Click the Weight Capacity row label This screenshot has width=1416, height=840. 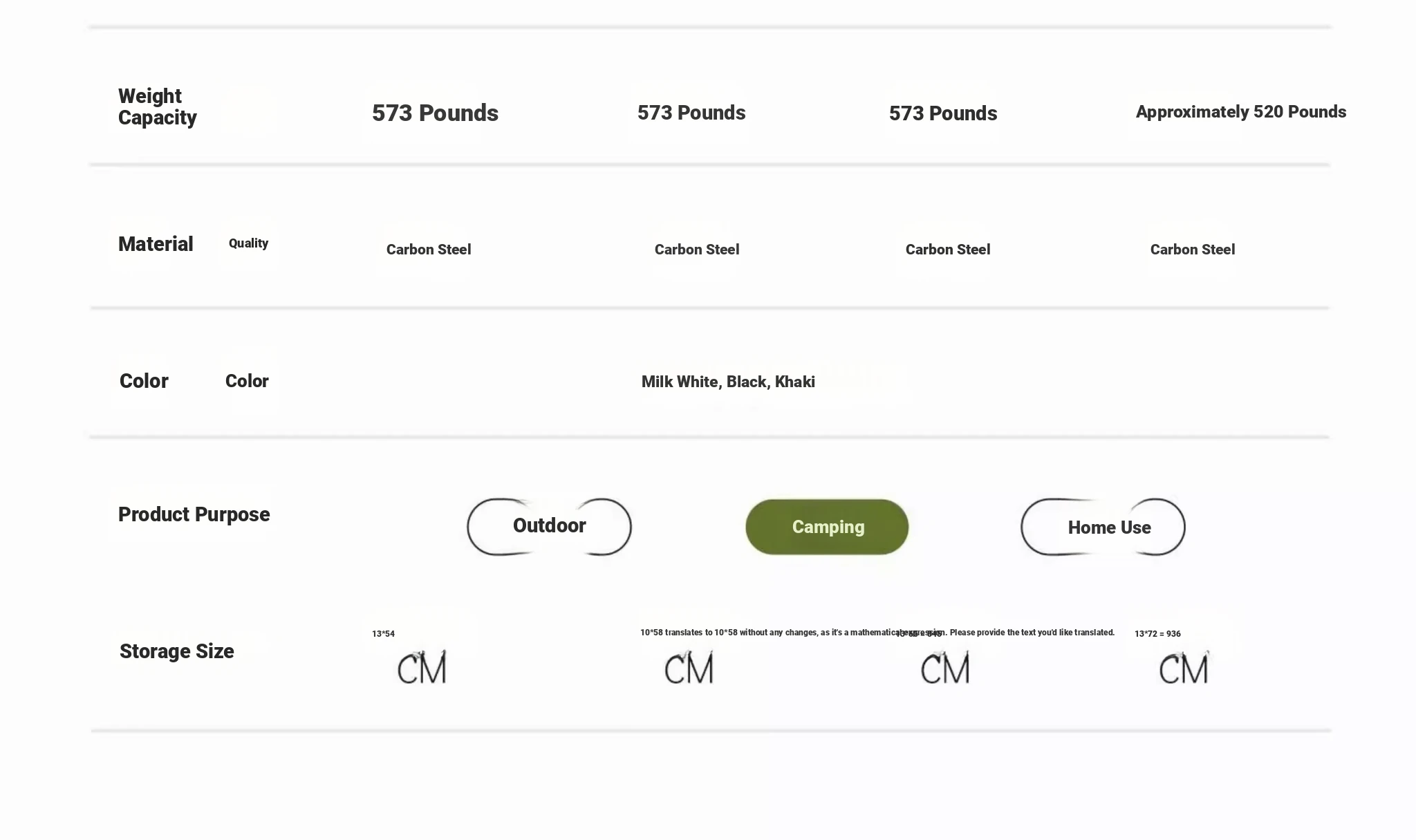pyautogui.click(x=157, y=106)
